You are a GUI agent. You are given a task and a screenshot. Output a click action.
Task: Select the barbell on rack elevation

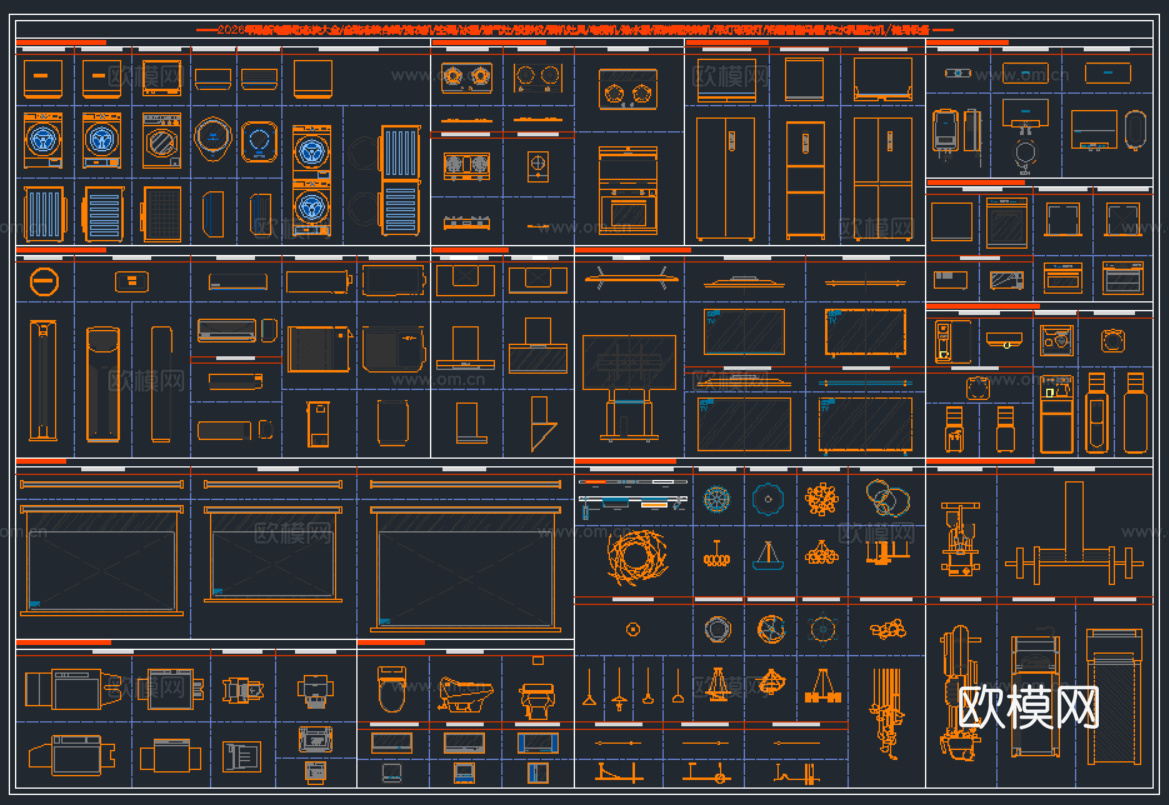pyautogui.click(x=1074, y=532)
